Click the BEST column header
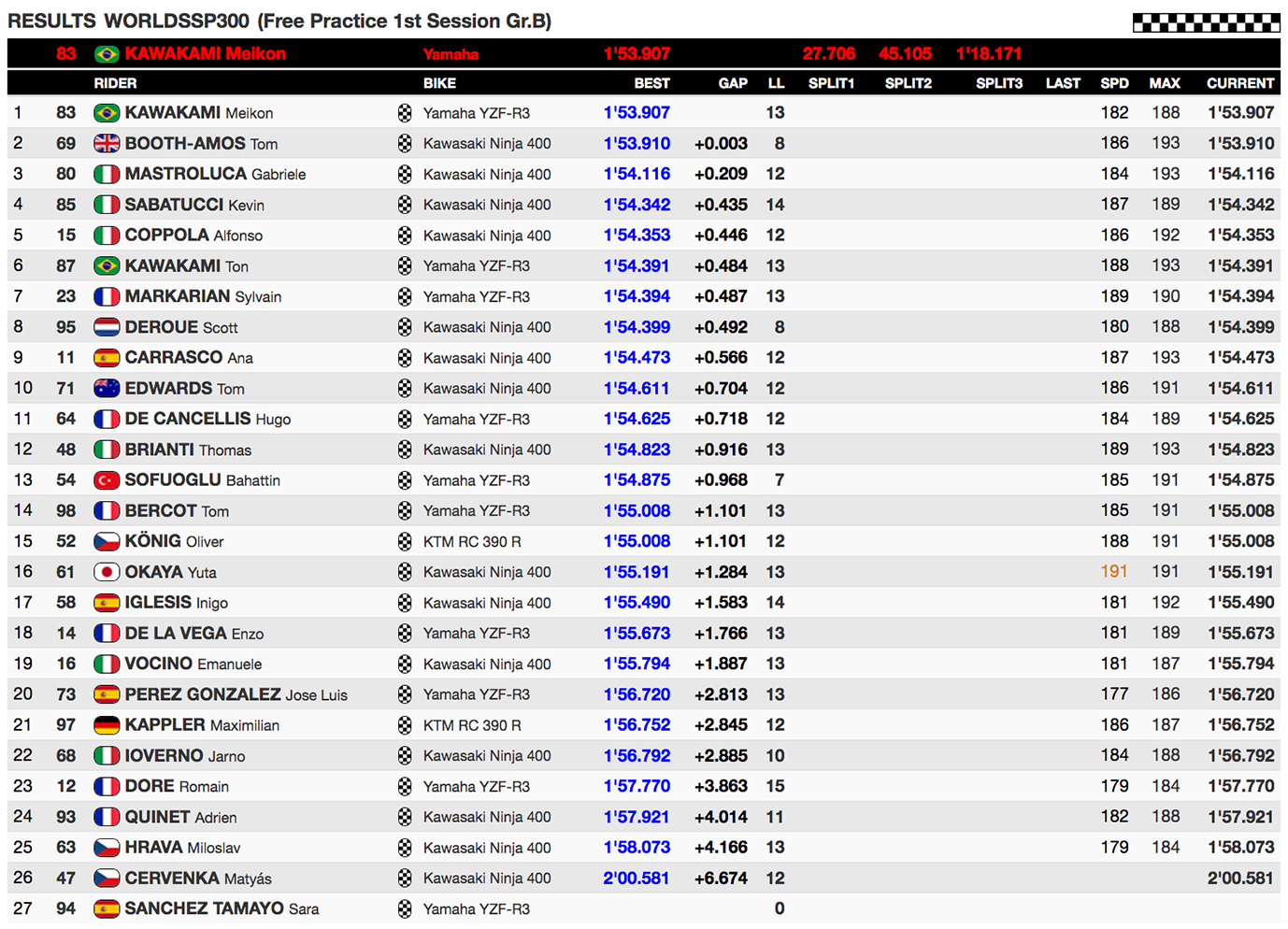The height and width of the screenshot is (929, 1288). [651, 83]
